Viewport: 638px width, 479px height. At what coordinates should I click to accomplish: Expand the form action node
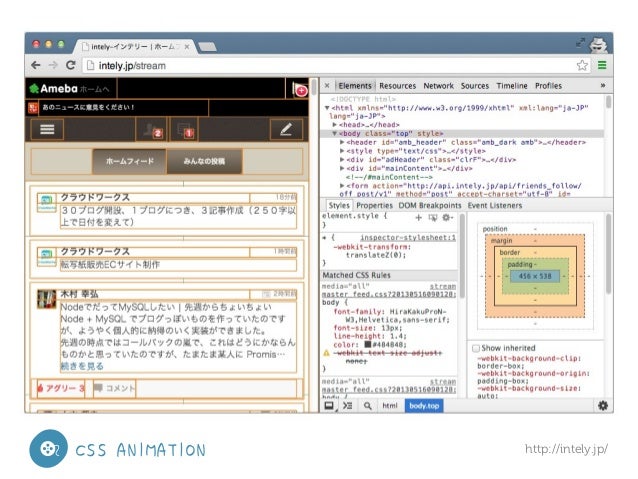coord(342,186)
